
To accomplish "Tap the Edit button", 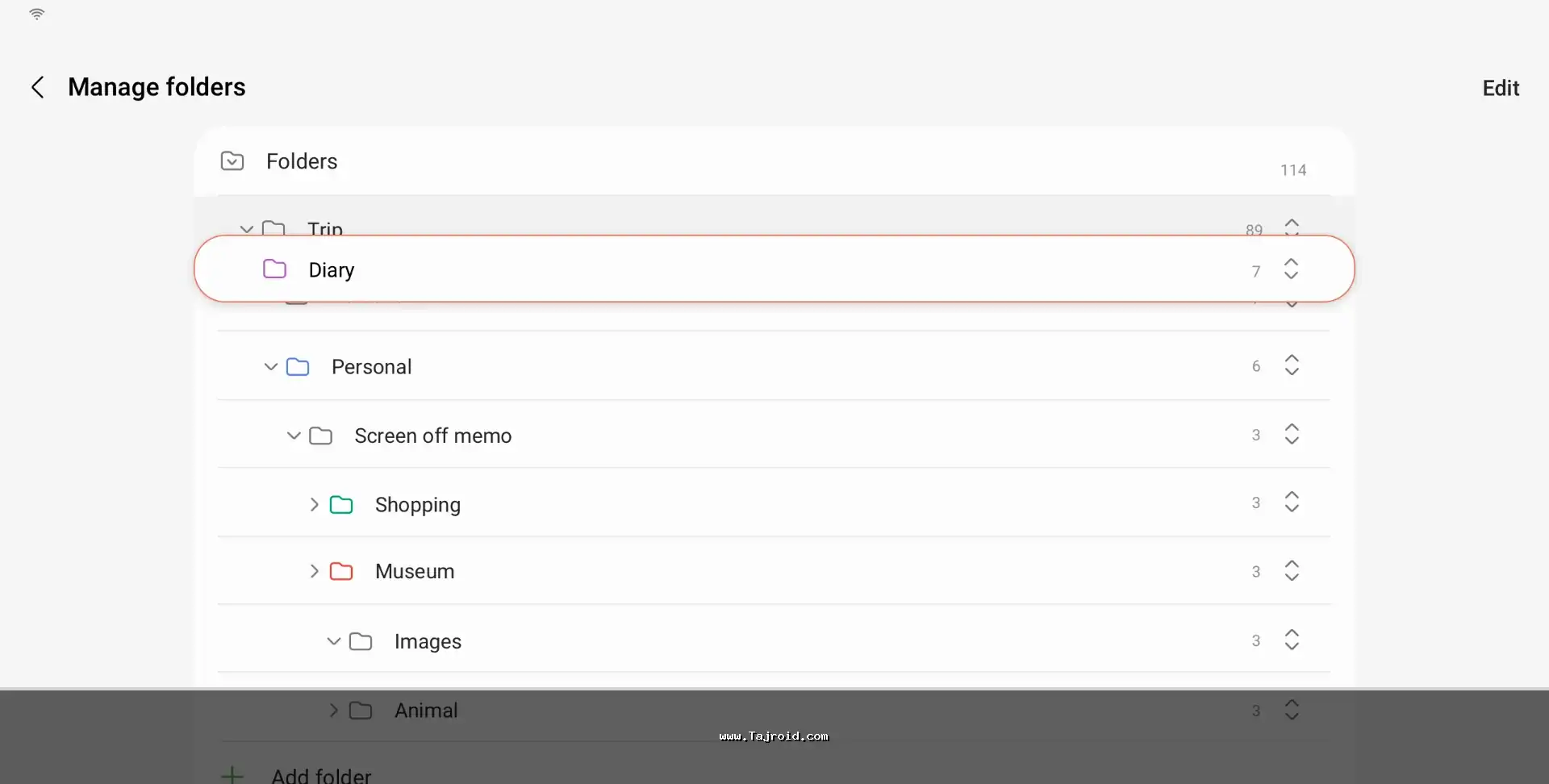I will (1500, 88).
